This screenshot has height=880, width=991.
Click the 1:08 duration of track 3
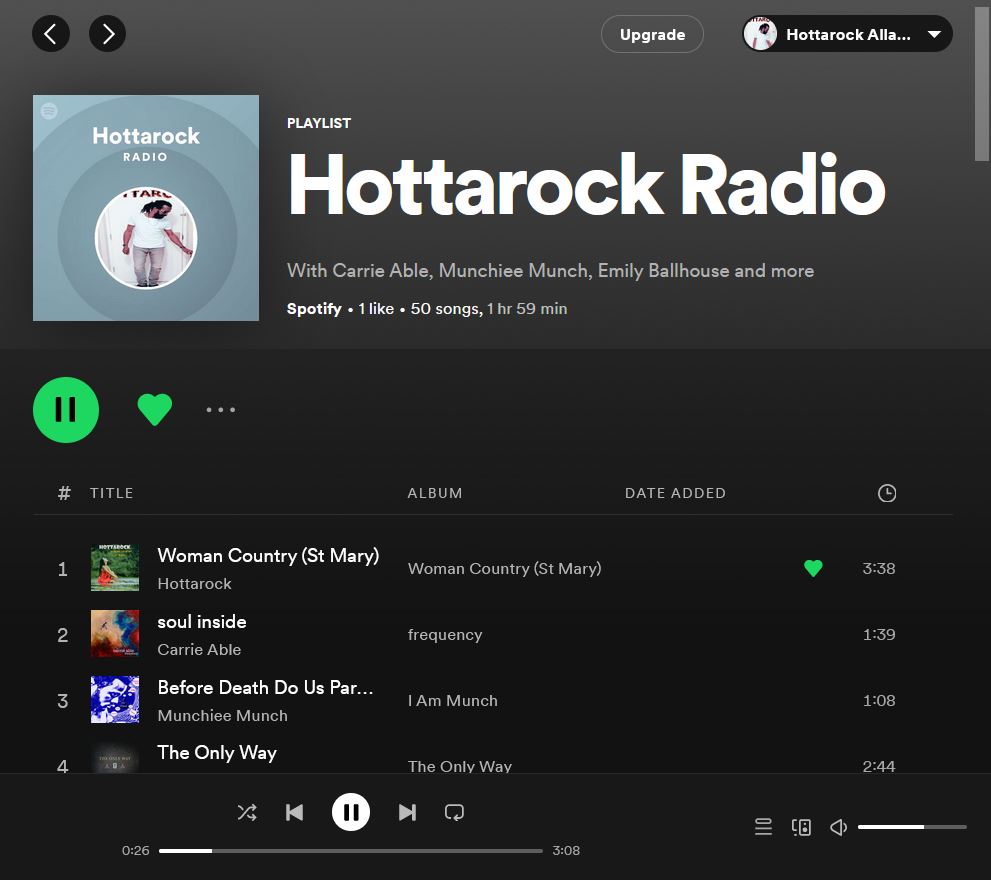coord(879,700)
